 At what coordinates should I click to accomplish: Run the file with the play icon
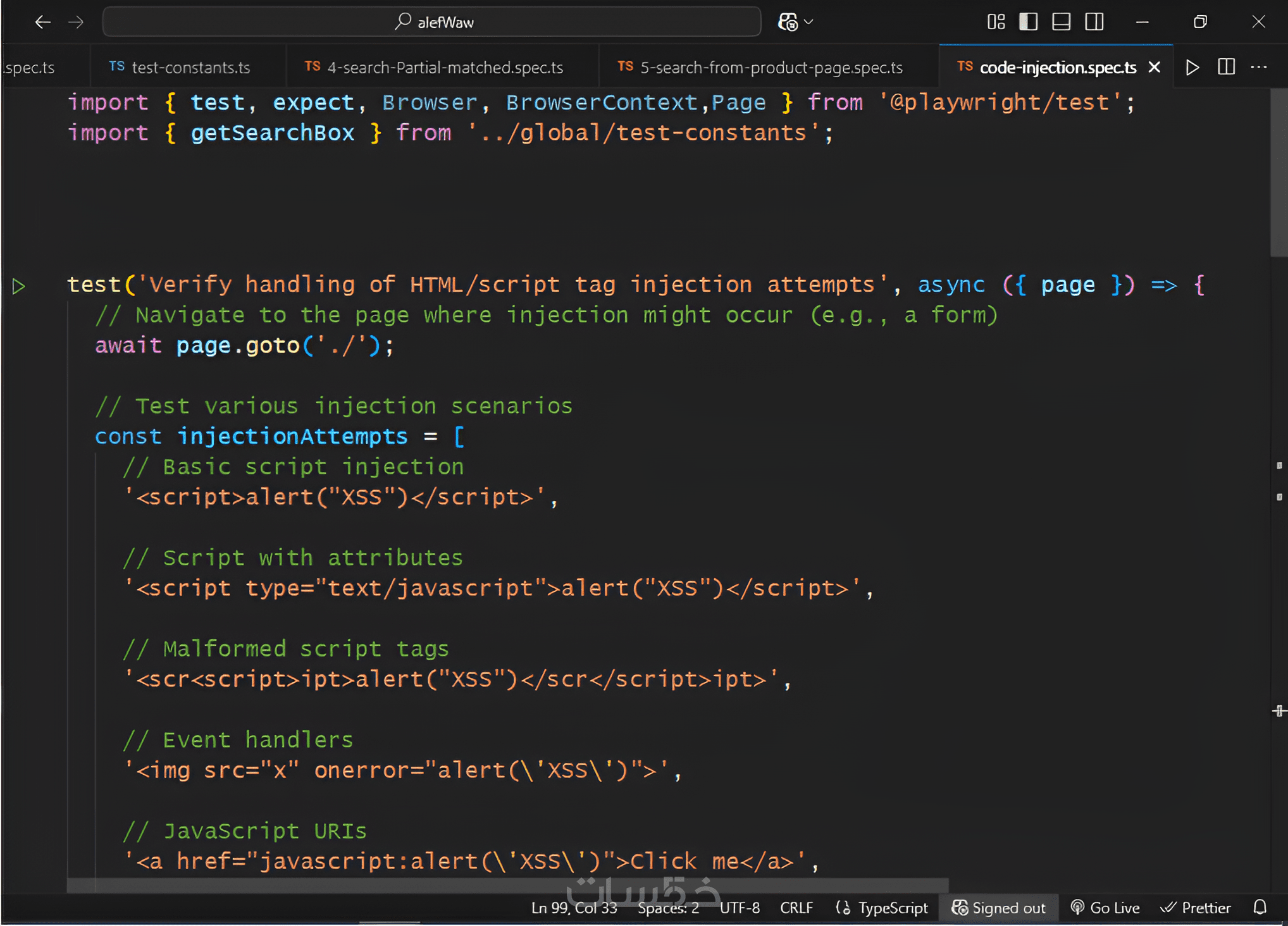1192,67
